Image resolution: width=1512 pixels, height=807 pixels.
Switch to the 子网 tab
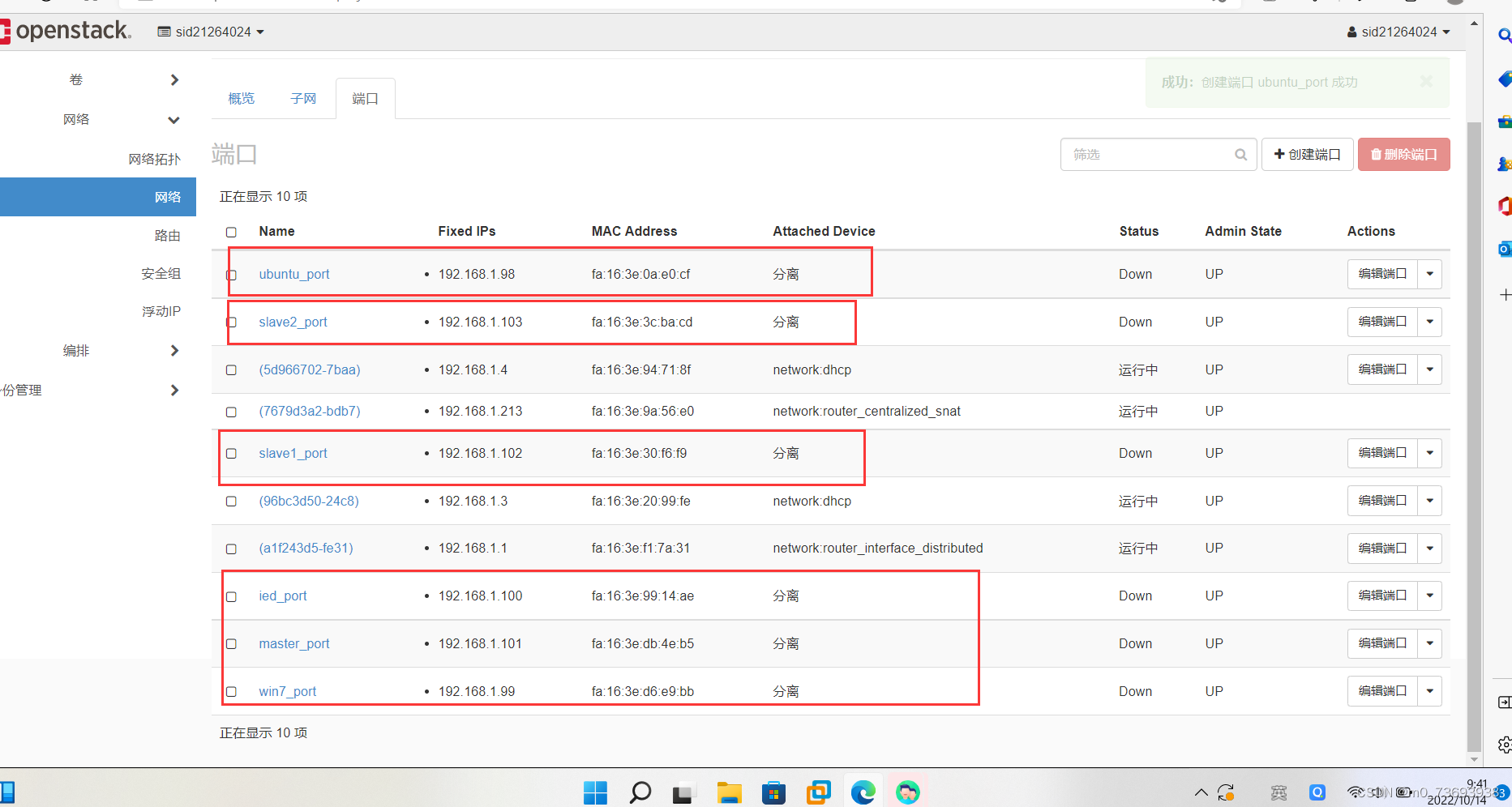pyautogui.click(x=302, y=98)
